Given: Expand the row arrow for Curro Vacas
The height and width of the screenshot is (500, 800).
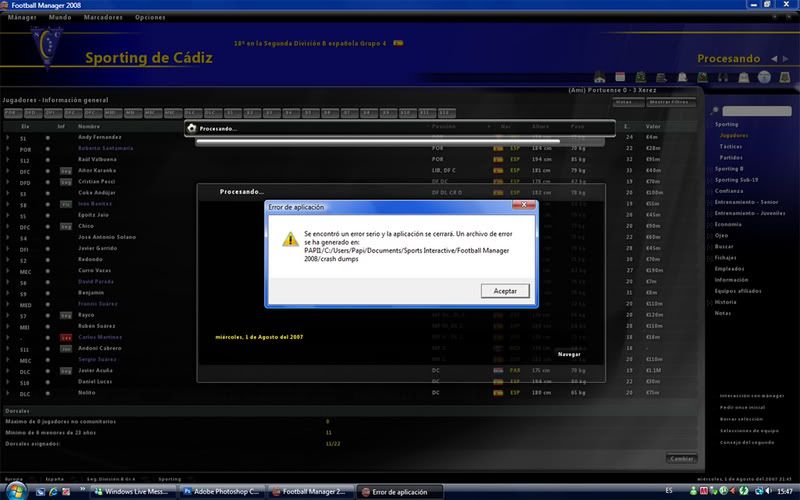Looking at the screenshot, I should (8, 271).
